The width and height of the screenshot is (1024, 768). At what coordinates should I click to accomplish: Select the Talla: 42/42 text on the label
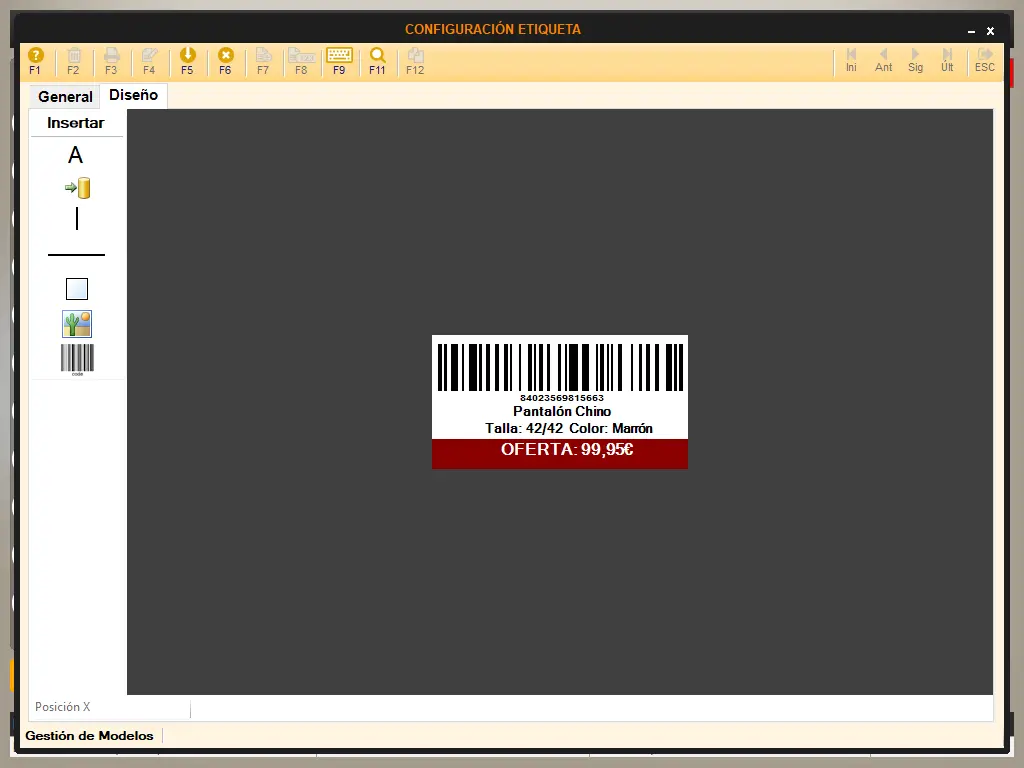(524, 428)
